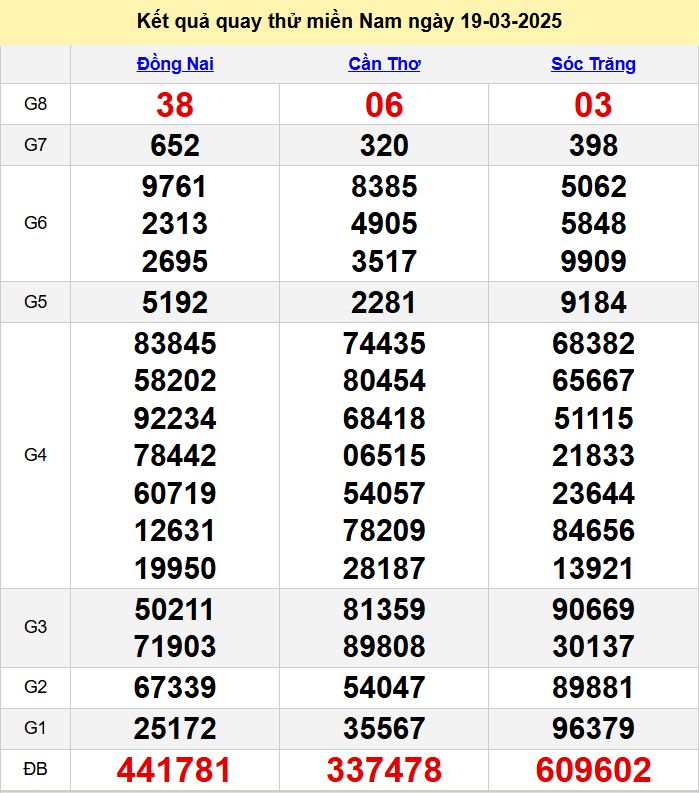This screenshot has height=793, width=699.
Task: Click G4 number 54057
Action: (384, 494)
